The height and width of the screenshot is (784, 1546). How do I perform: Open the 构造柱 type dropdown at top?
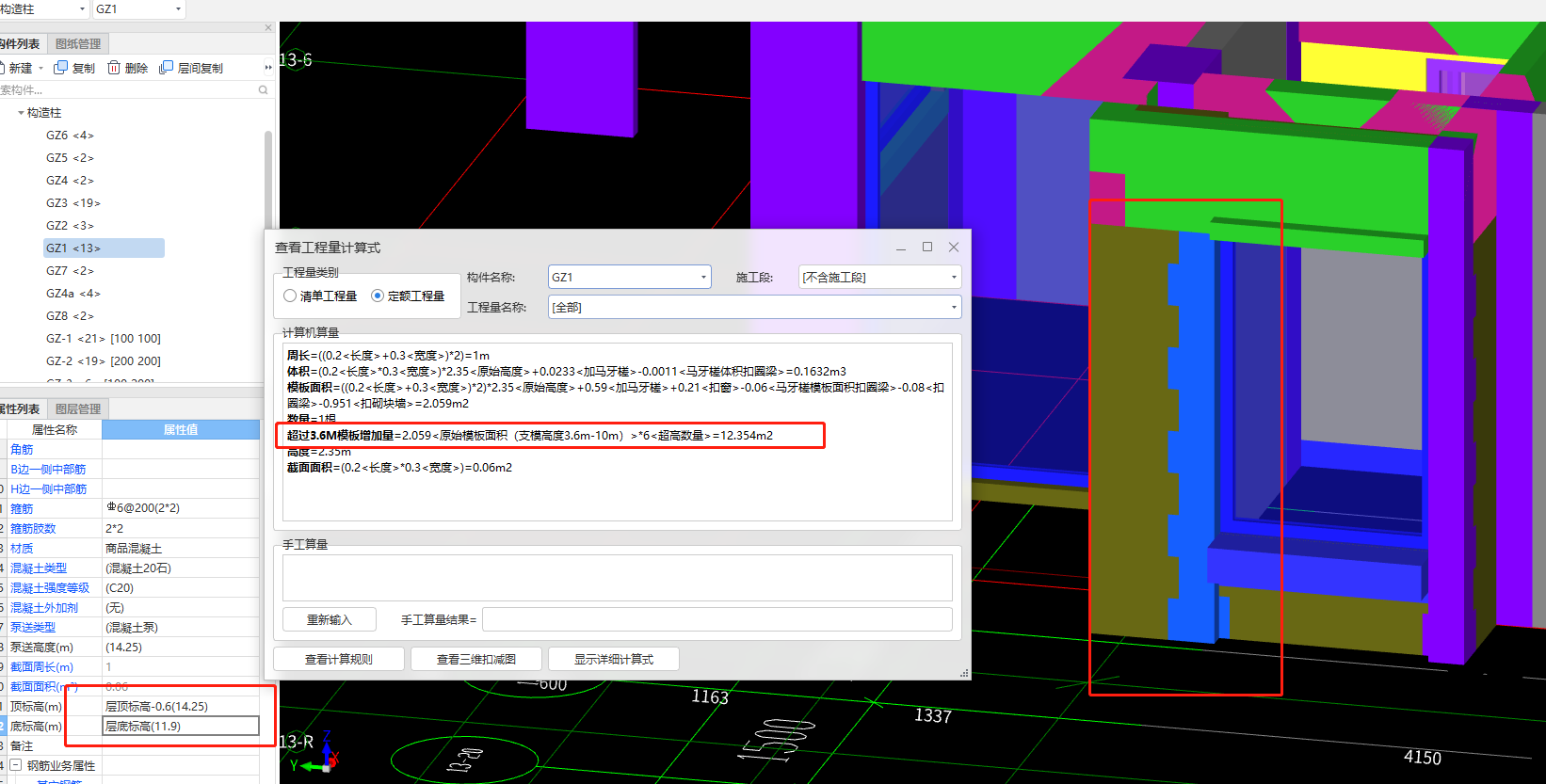point(82,8)
